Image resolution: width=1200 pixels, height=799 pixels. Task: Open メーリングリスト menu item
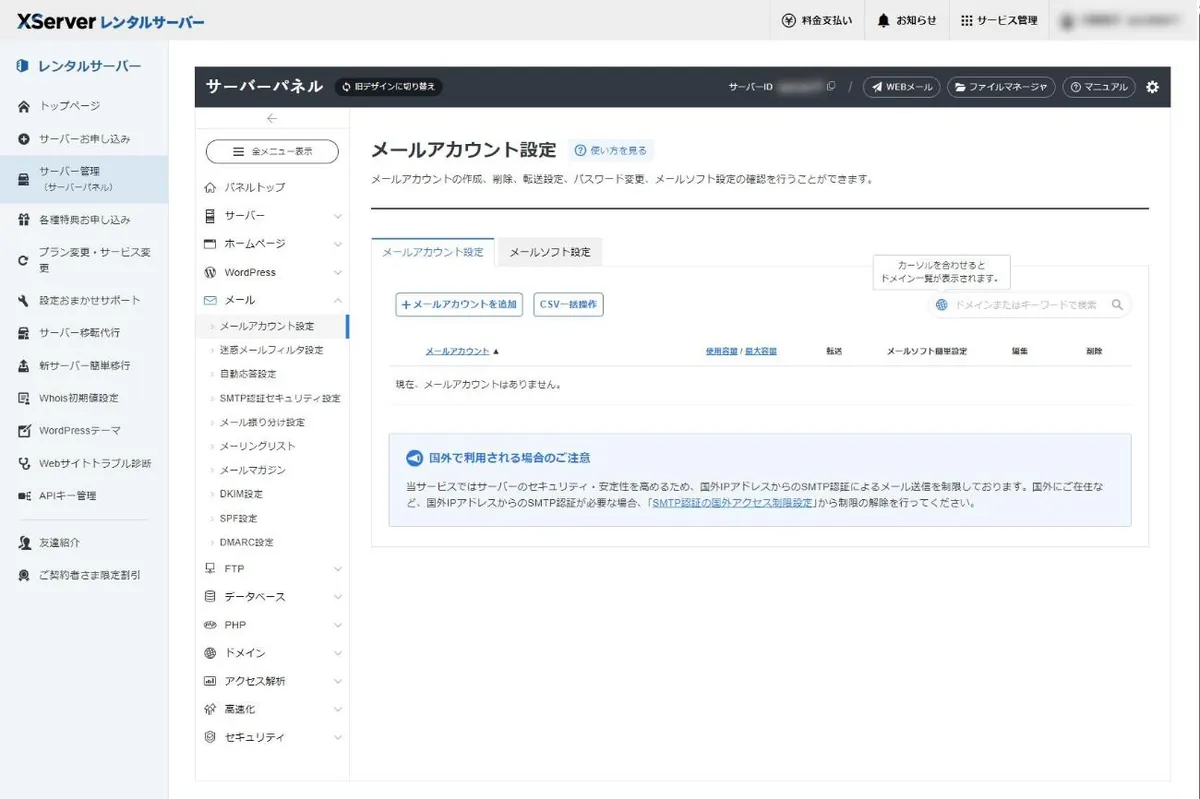[x=257, y=446]
